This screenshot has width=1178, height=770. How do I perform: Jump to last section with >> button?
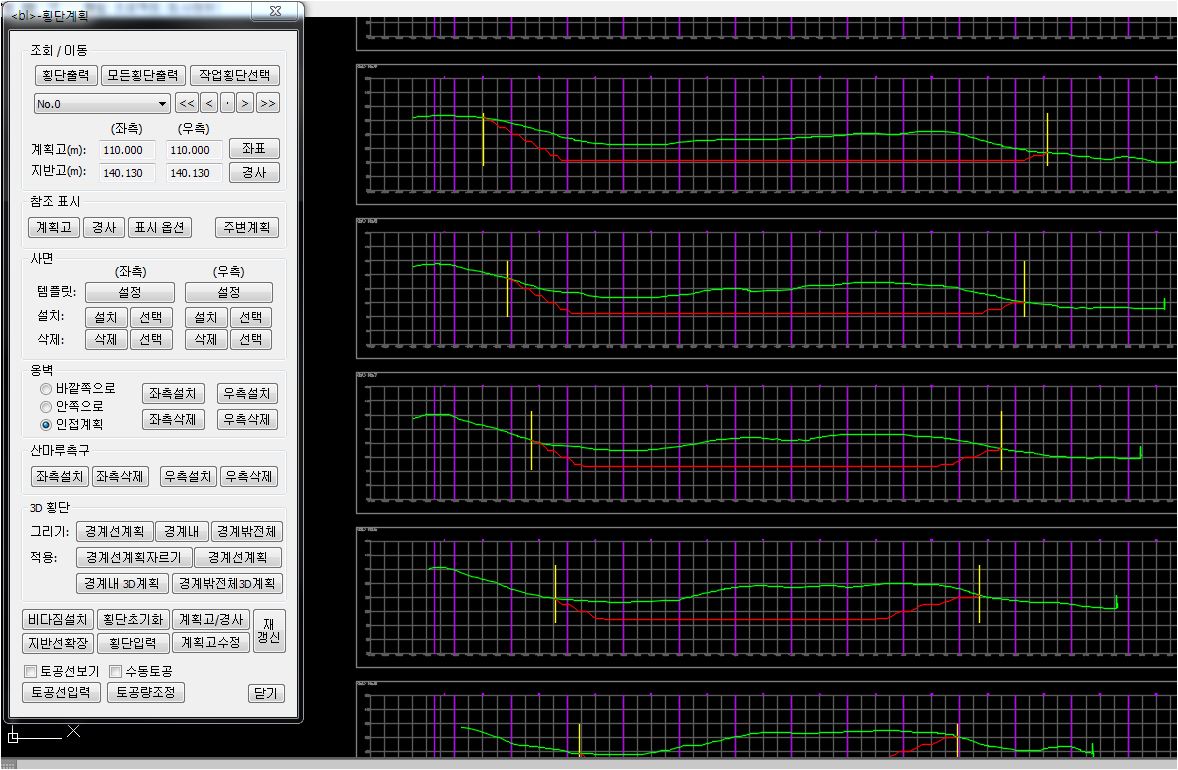[x=267, y=104]
